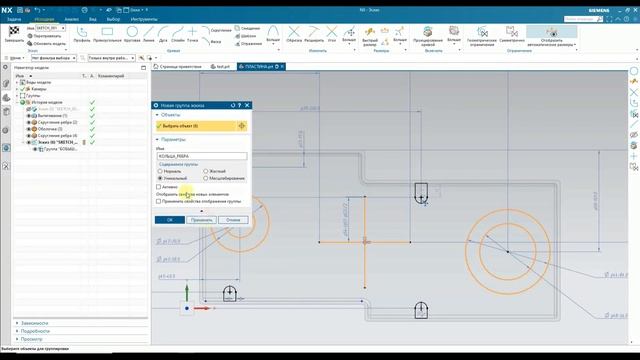Select the Trim (Обрезка) tool

pyautogui.click(x=294, y=33)
